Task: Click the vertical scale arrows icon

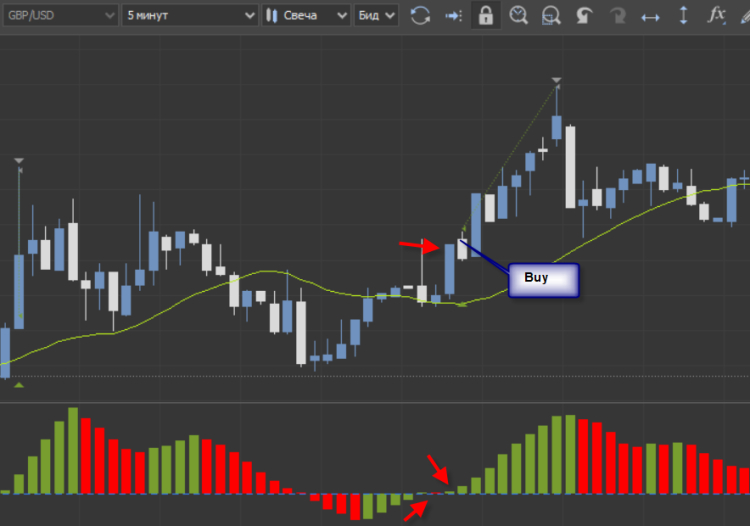Action: [684, 15]
